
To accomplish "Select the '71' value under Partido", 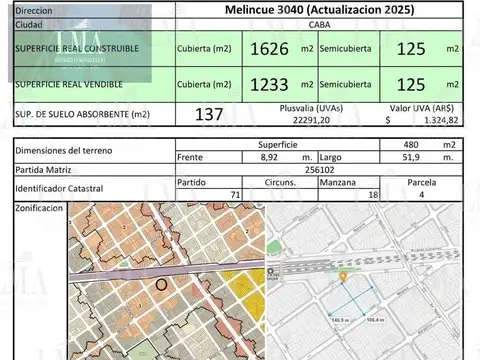I will (x=235, y=195).
